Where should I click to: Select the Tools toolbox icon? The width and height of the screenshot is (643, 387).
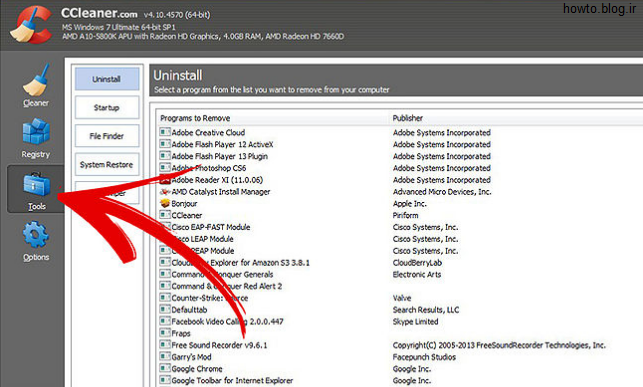coord(36,184)
